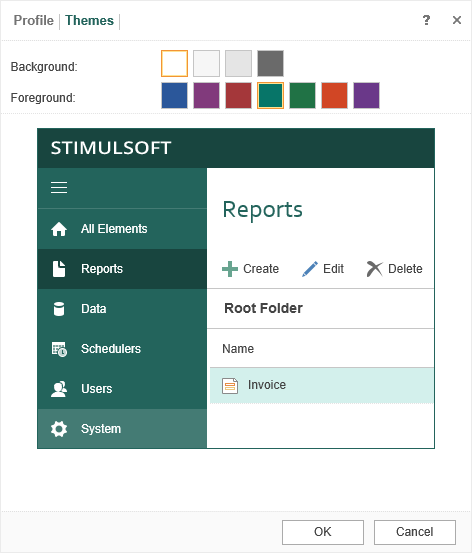The height and width of the screenshot is (553, 472).
Task: Open the help question mark
Action: click(x=426, y=20)
